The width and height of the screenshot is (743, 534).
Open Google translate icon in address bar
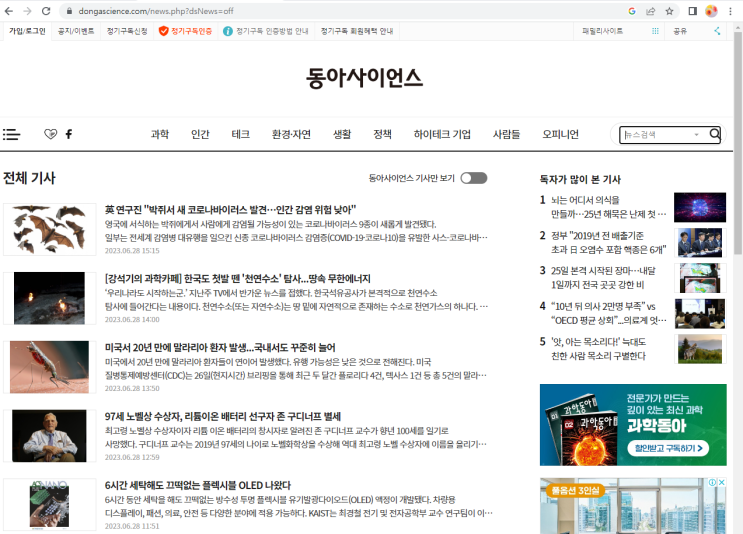point(632,11)
